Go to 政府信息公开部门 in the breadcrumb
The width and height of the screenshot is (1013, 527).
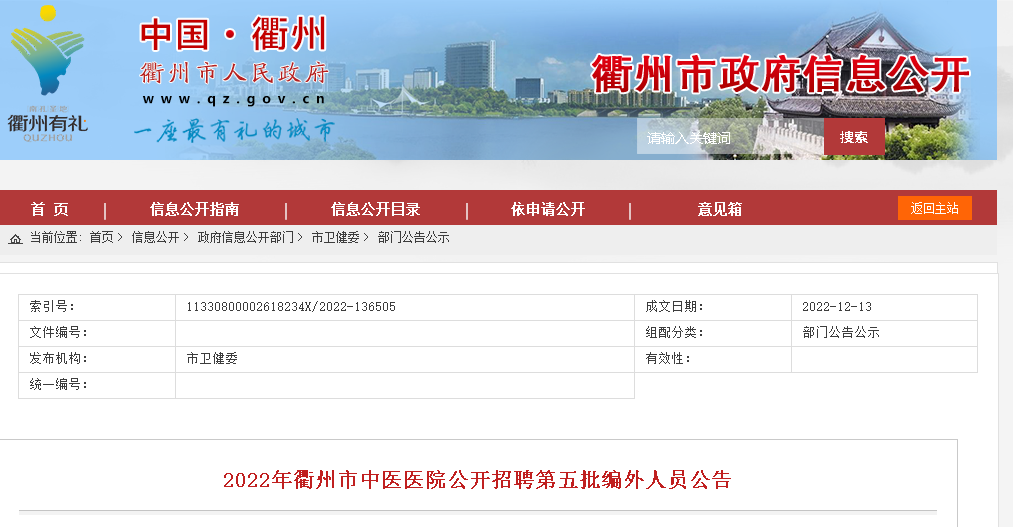[x=245, y=238]
